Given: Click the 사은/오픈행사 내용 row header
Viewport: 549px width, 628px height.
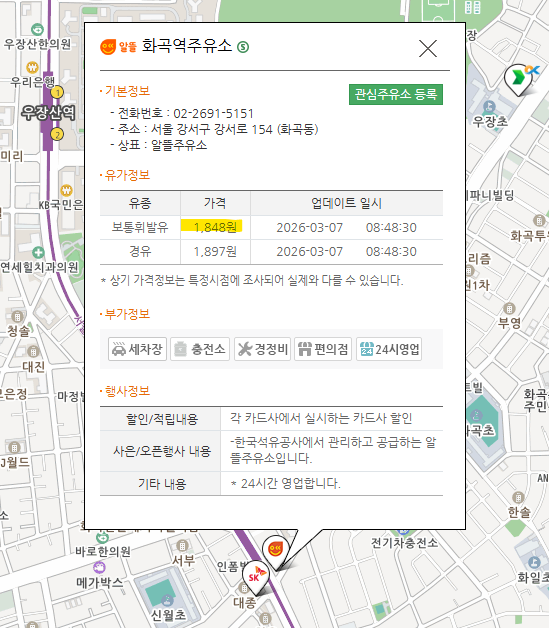Looking at the screenshot, I should (162, 451).
